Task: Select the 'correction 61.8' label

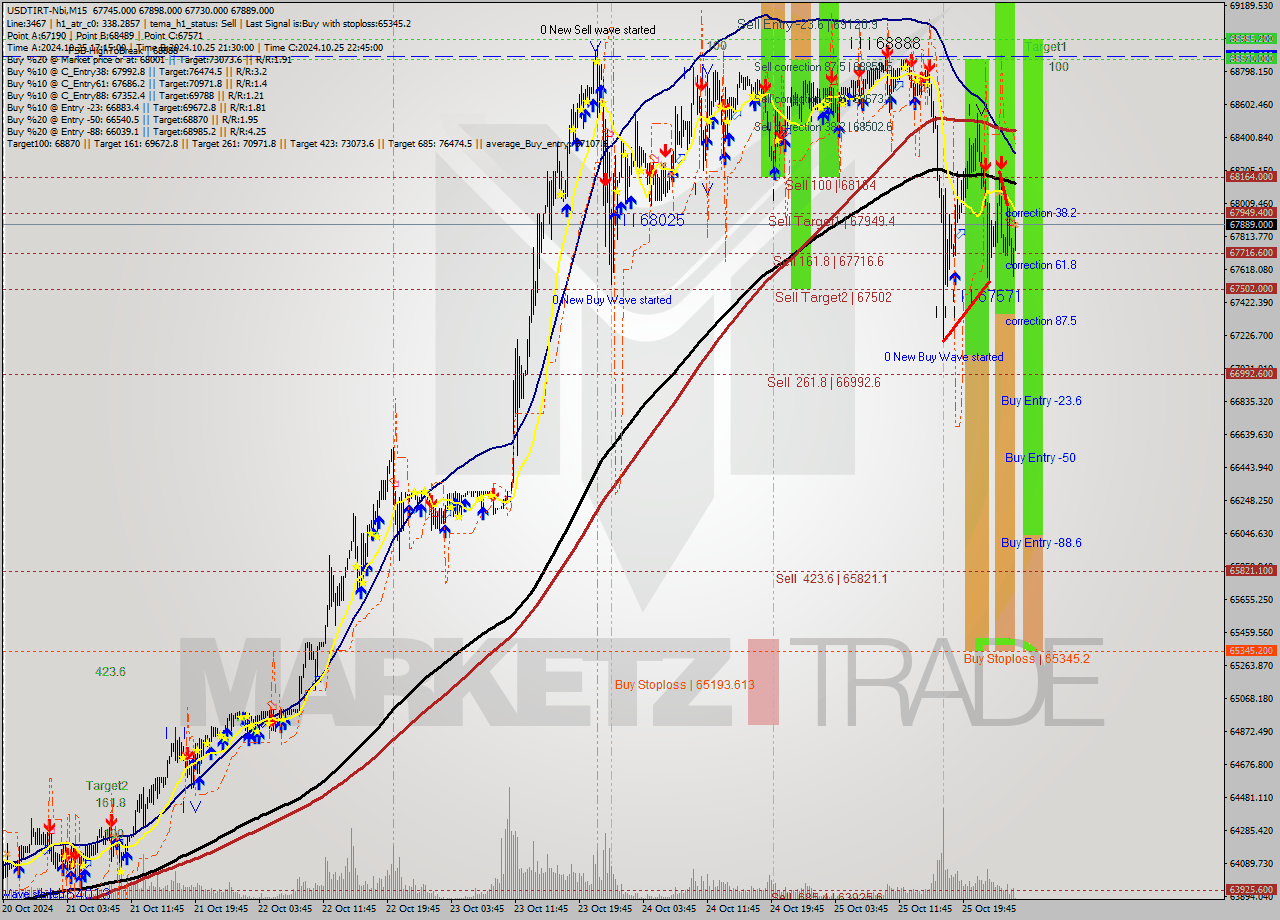Action: (1041, 265)
